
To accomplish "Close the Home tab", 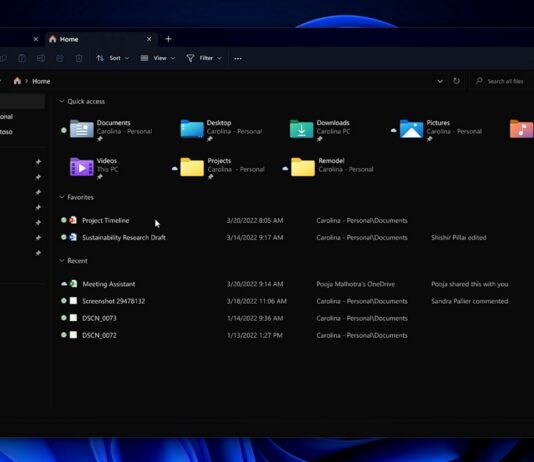I will [x=149, y=39].
